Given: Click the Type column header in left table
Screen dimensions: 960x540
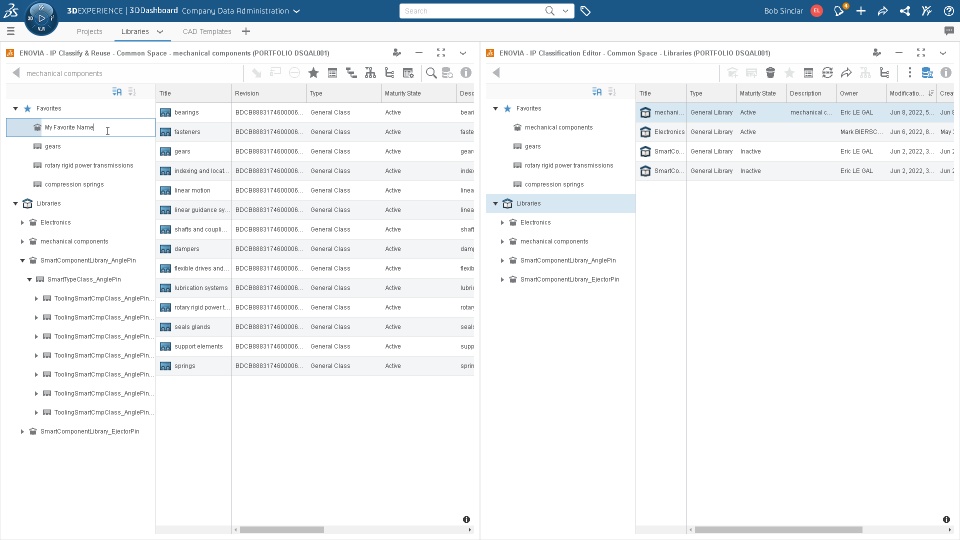Looking at the screenshot, I should [343, 93].
